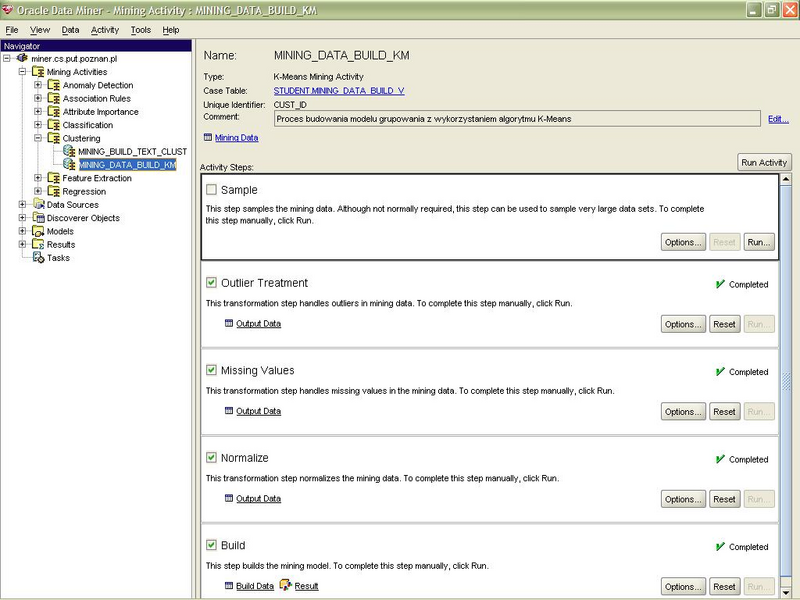Image resolution: width=800 pixels, height=600 pixels.
Task: Click the Association Rules folder icon
Action: 54,98
